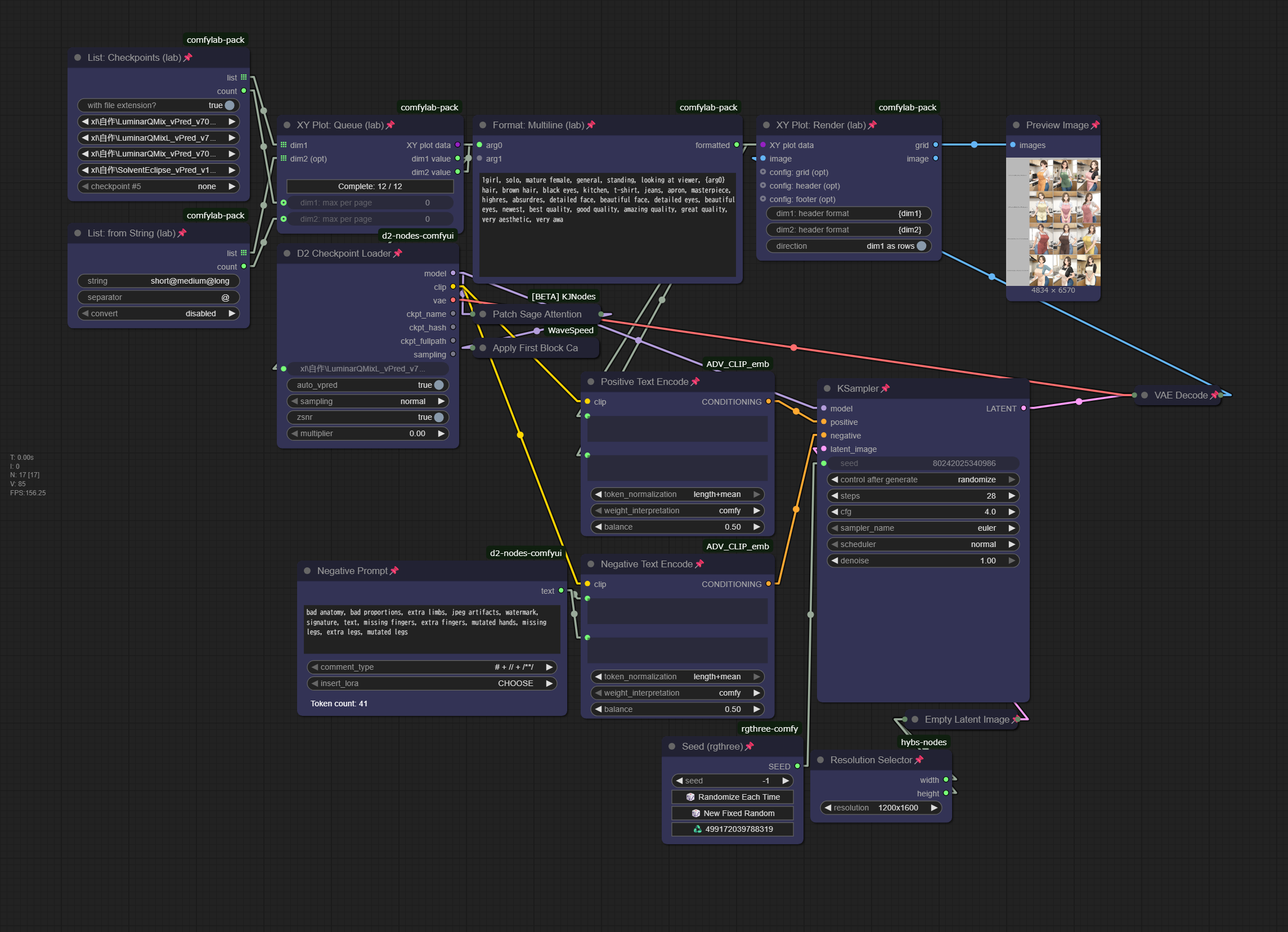This screenshot has height=932, width=1288.
Task: Click the collapse dot on Resolution Selector node
Action: [820, 760]
